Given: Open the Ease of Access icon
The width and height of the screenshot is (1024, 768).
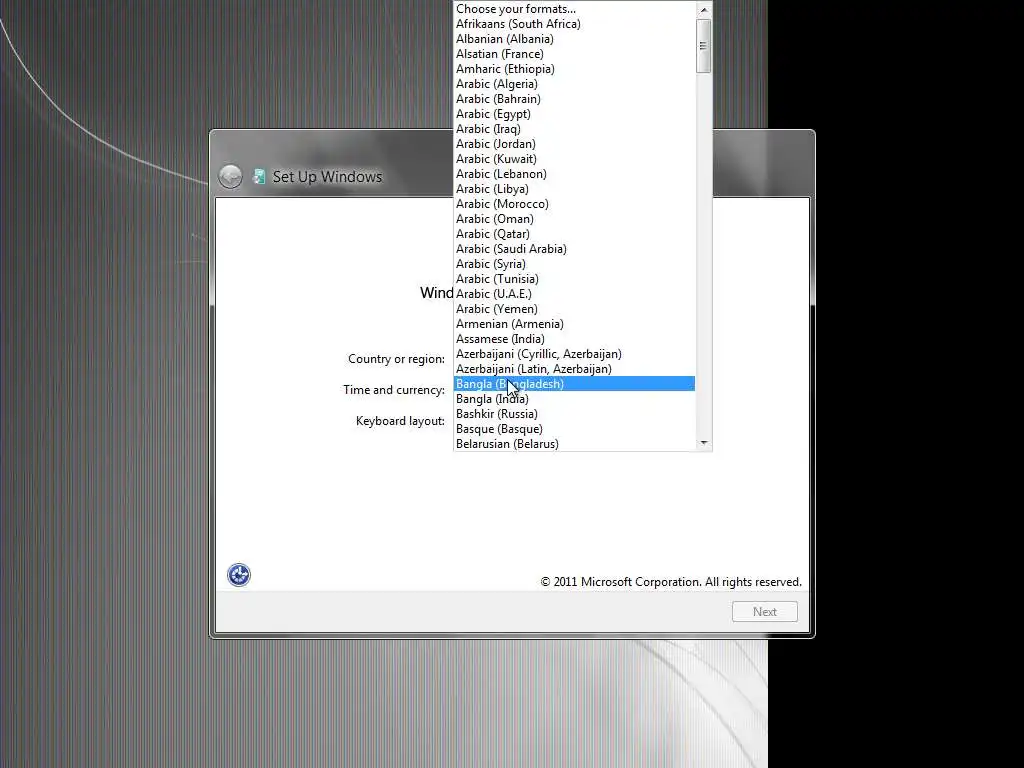Looking at the screenshot, I should pyautogui.click(x=239, y=575).
